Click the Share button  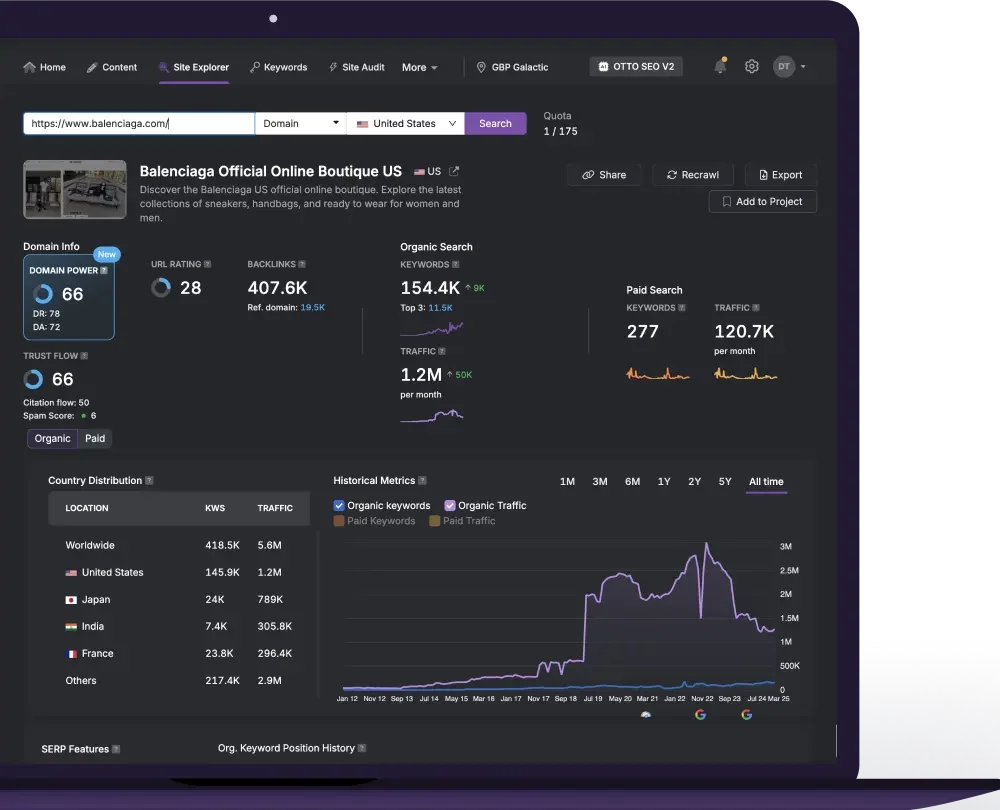(604, 175)
